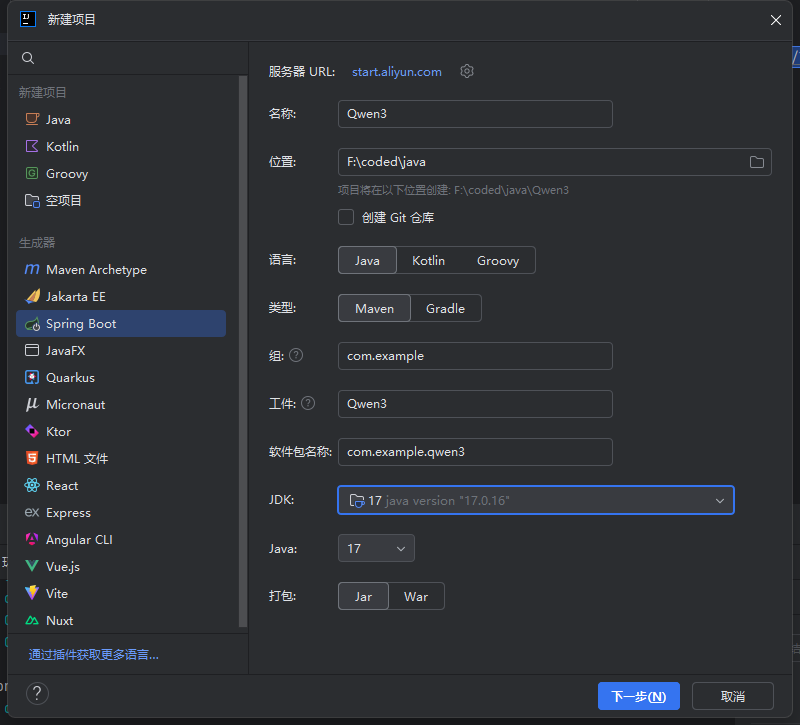This screenshot has height=725, width=800.
Task: Set language to Java
Action: [367, 260]
